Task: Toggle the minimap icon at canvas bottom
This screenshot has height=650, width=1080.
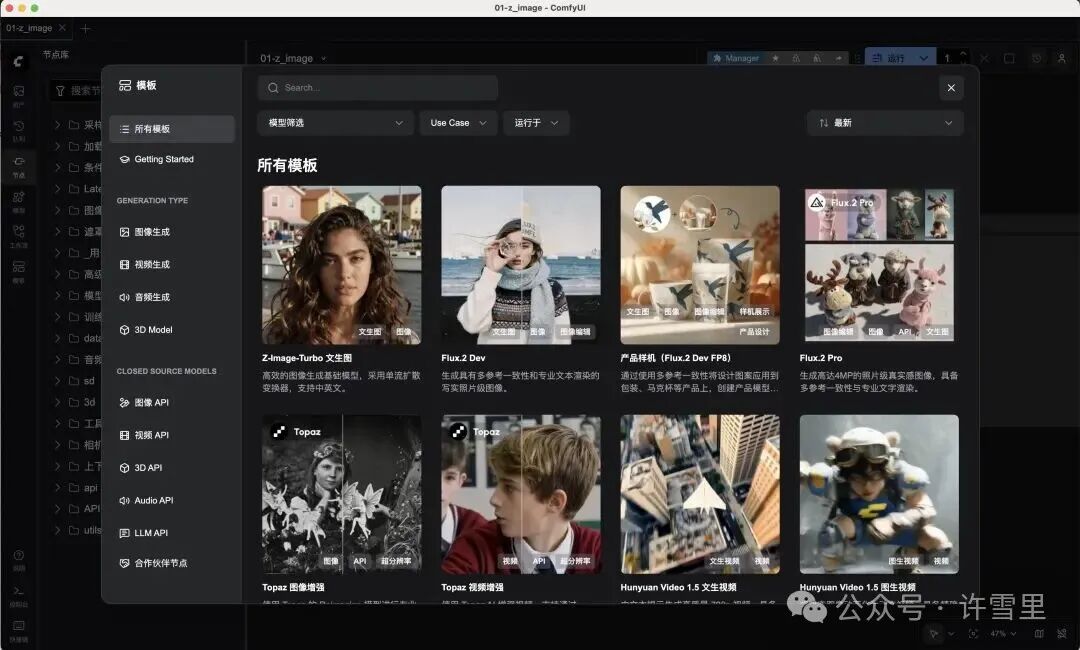Action: click(1039, 633)
